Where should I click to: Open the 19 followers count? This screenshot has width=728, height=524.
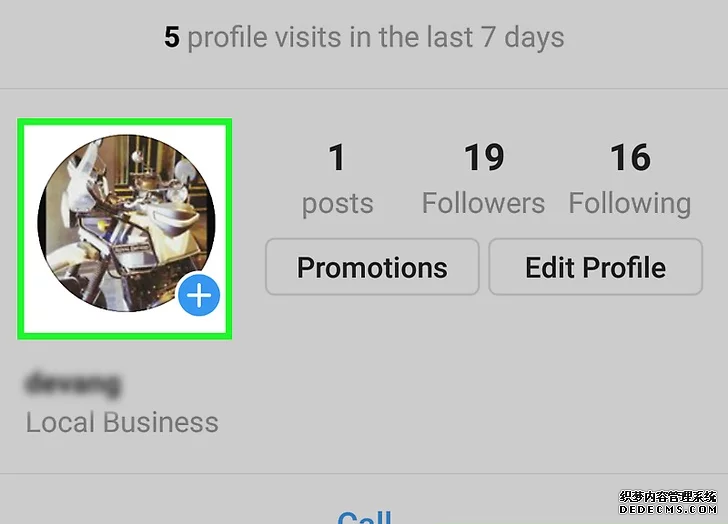484,158
